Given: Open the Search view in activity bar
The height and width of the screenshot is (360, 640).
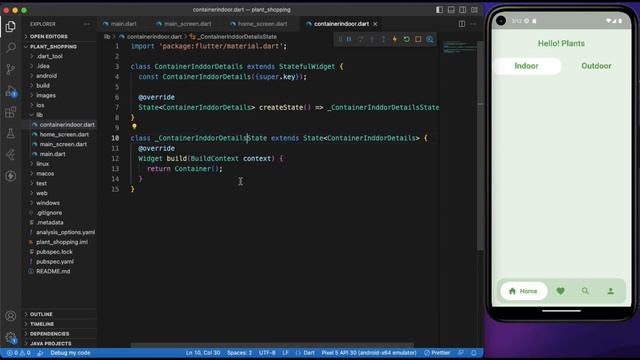Looking at the screenshot, I should 11,48.
